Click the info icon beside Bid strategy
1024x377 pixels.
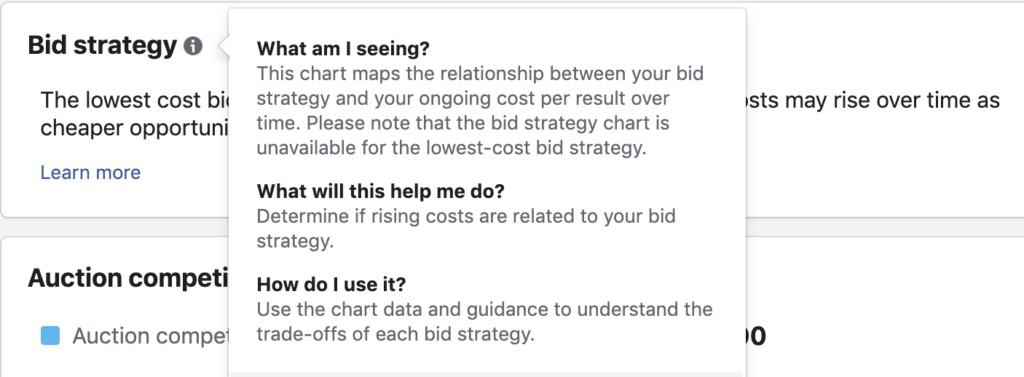193,46
